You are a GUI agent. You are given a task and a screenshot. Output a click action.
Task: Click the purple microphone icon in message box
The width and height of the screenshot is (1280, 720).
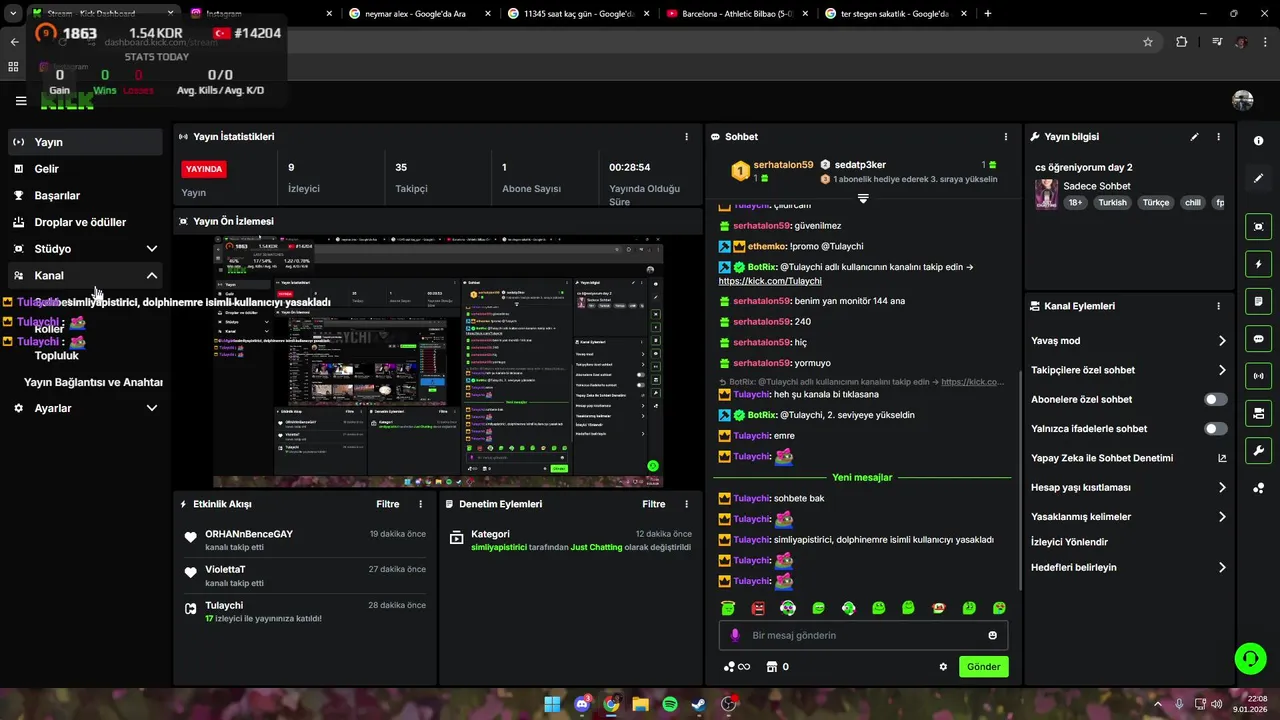[x=735, y=635]
